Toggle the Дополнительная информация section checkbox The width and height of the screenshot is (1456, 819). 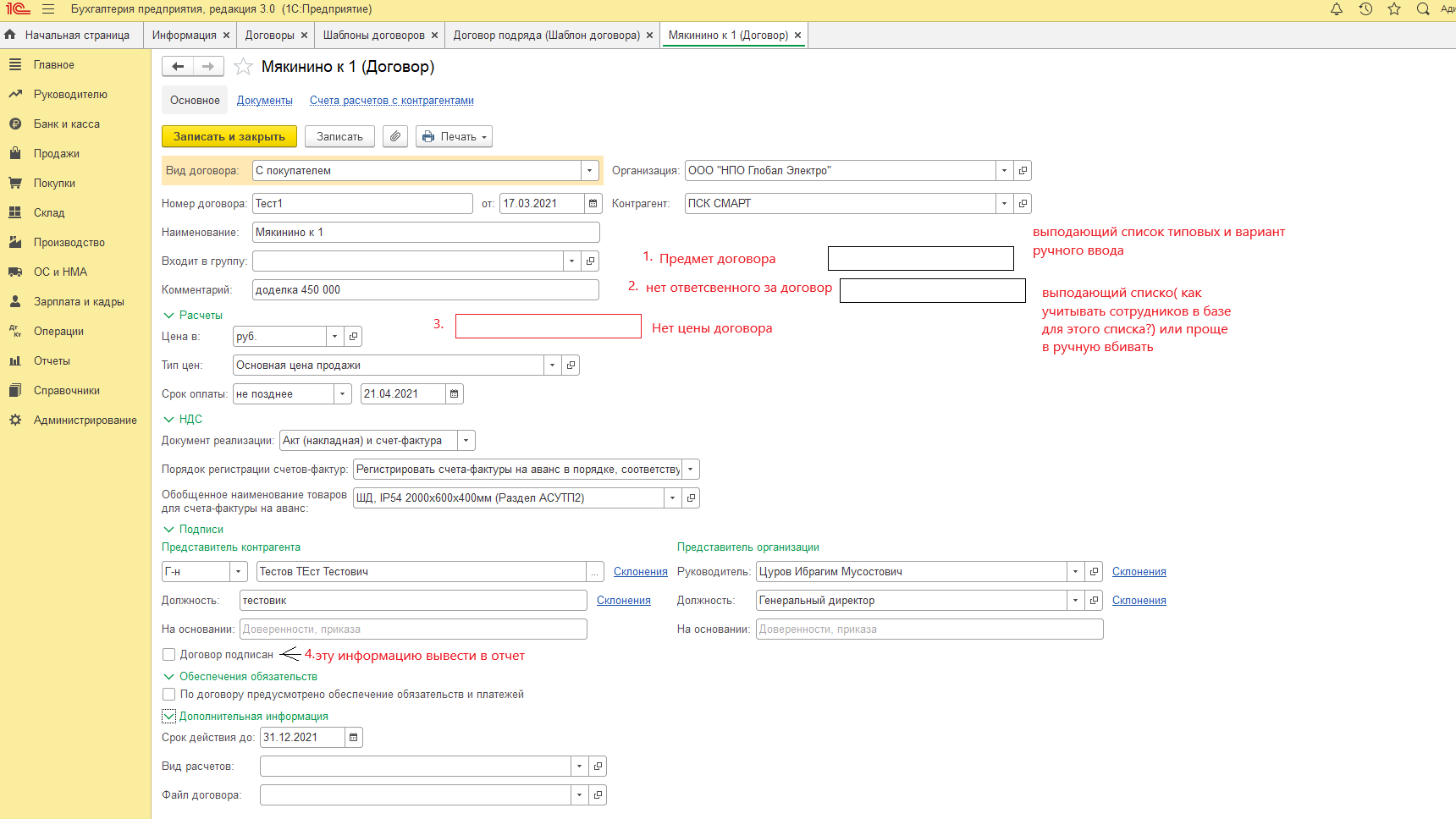(x=169, y=717)
